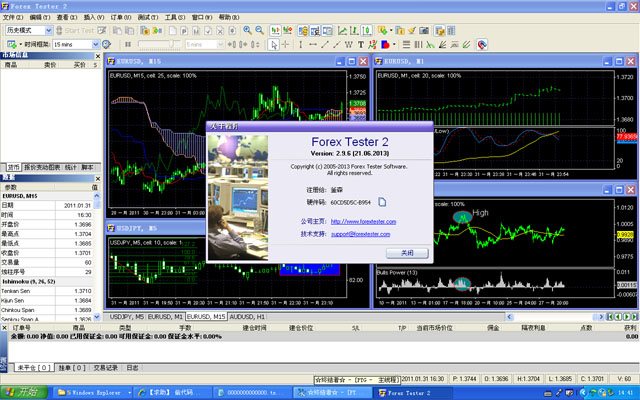Select the horizontal line drawing tool
This screenshot has width=640, height=400.
313,44
